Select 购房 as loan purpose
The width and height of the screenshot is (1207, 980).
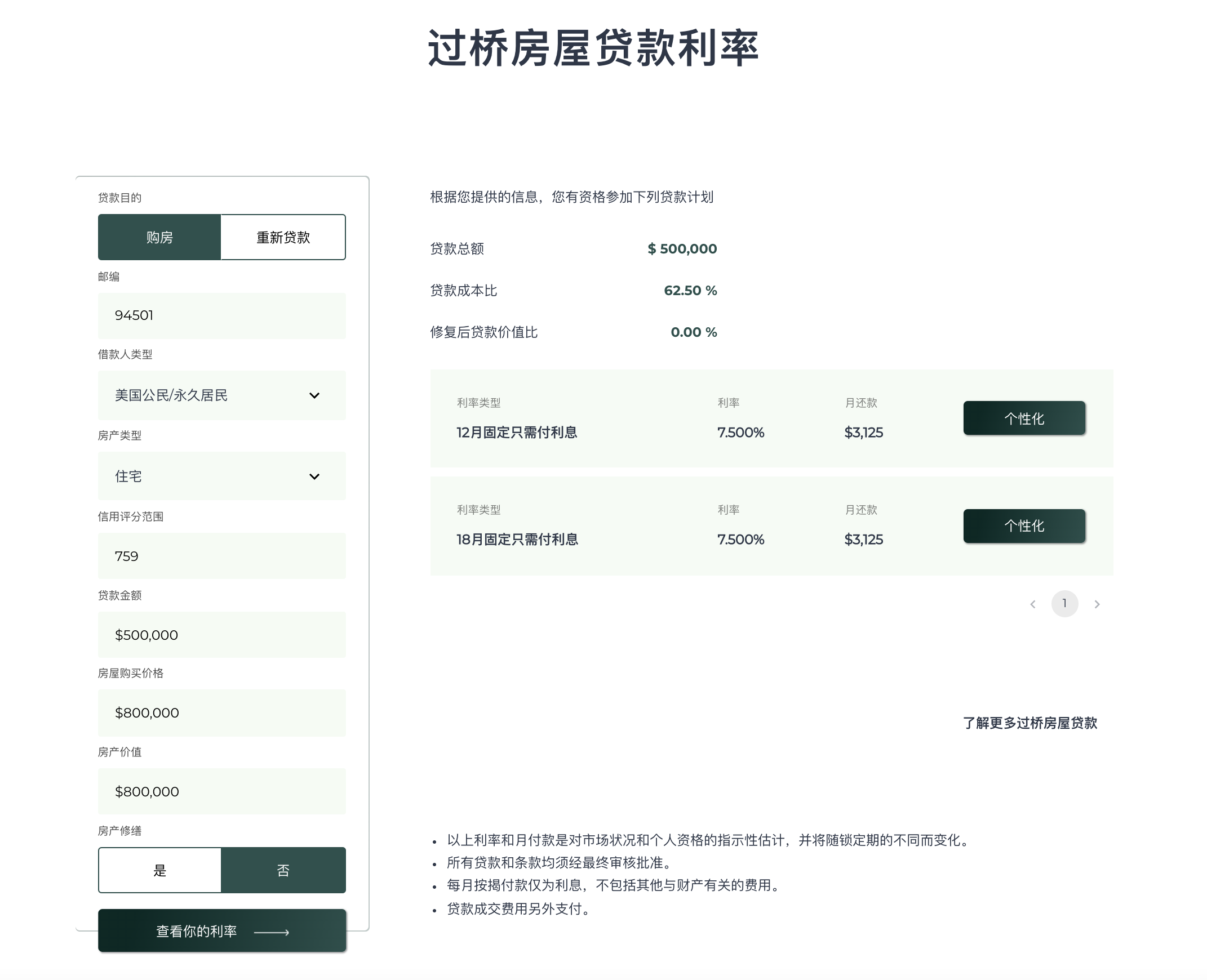pos(159,237)
